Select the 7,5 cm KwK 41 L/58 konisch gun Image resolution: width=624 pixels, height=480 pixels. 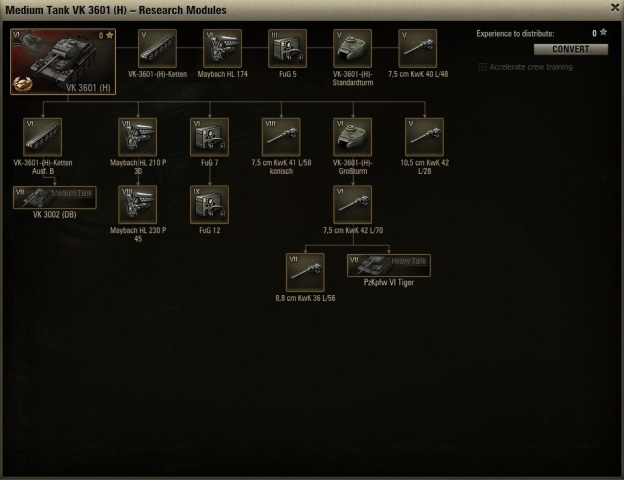(281, 137)
